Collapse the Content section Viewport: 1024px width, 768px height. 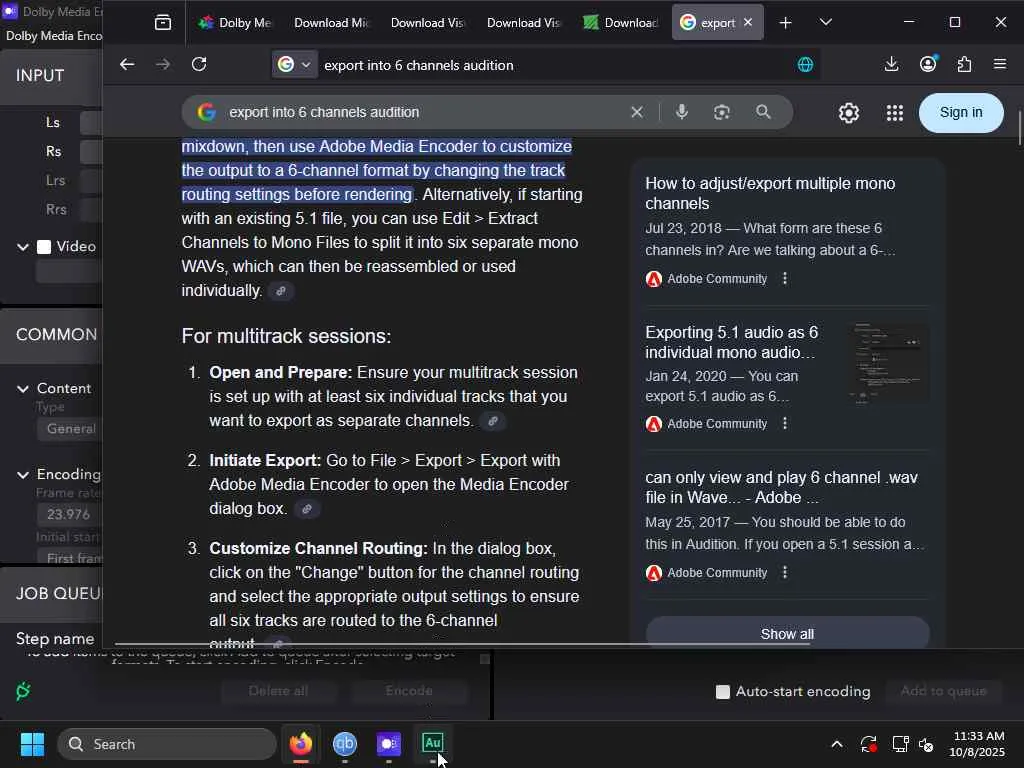(x=23, y=389)
